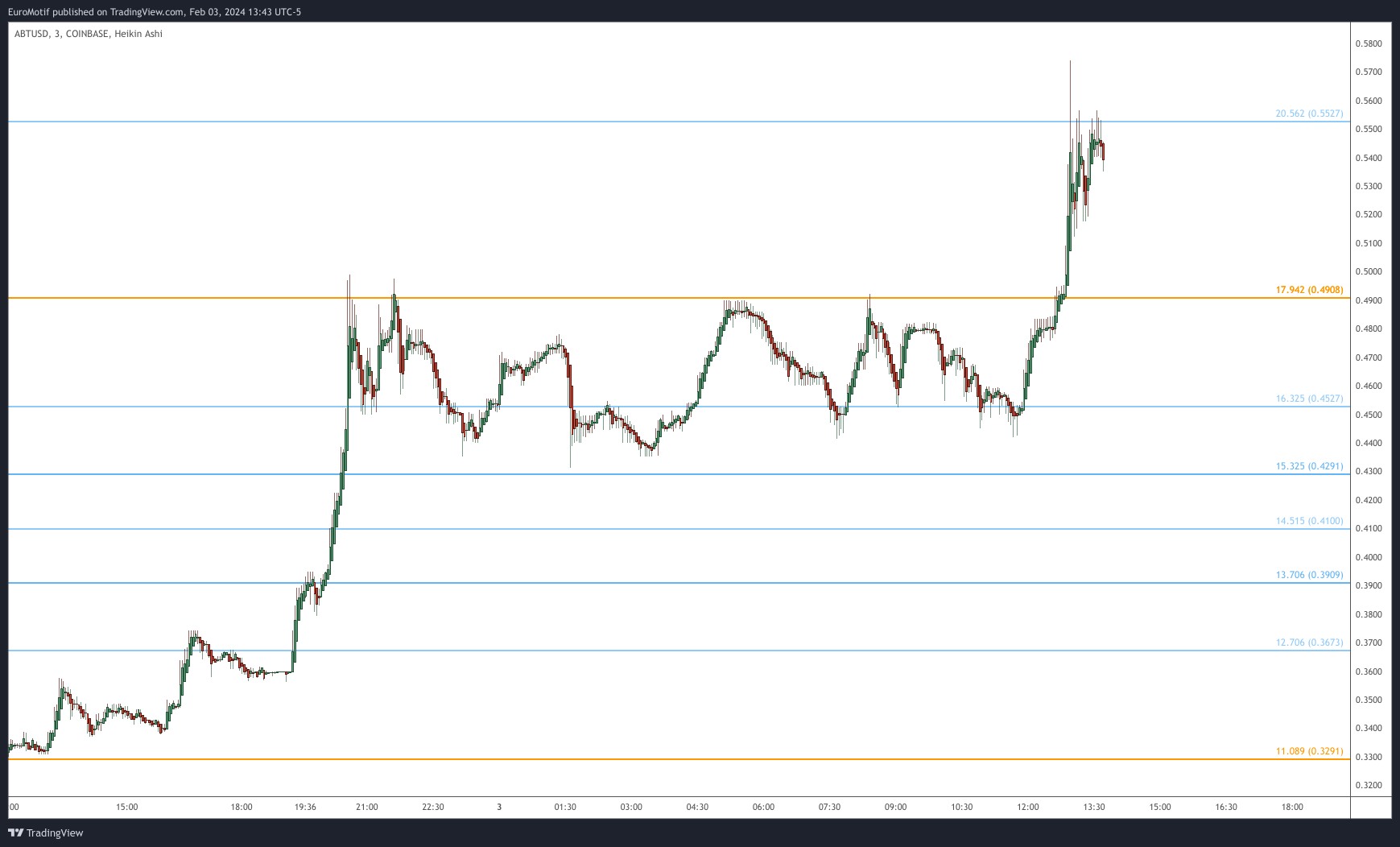
Task: Click the 0.5200 price axis value
Action: click(x=1369, y=214)
